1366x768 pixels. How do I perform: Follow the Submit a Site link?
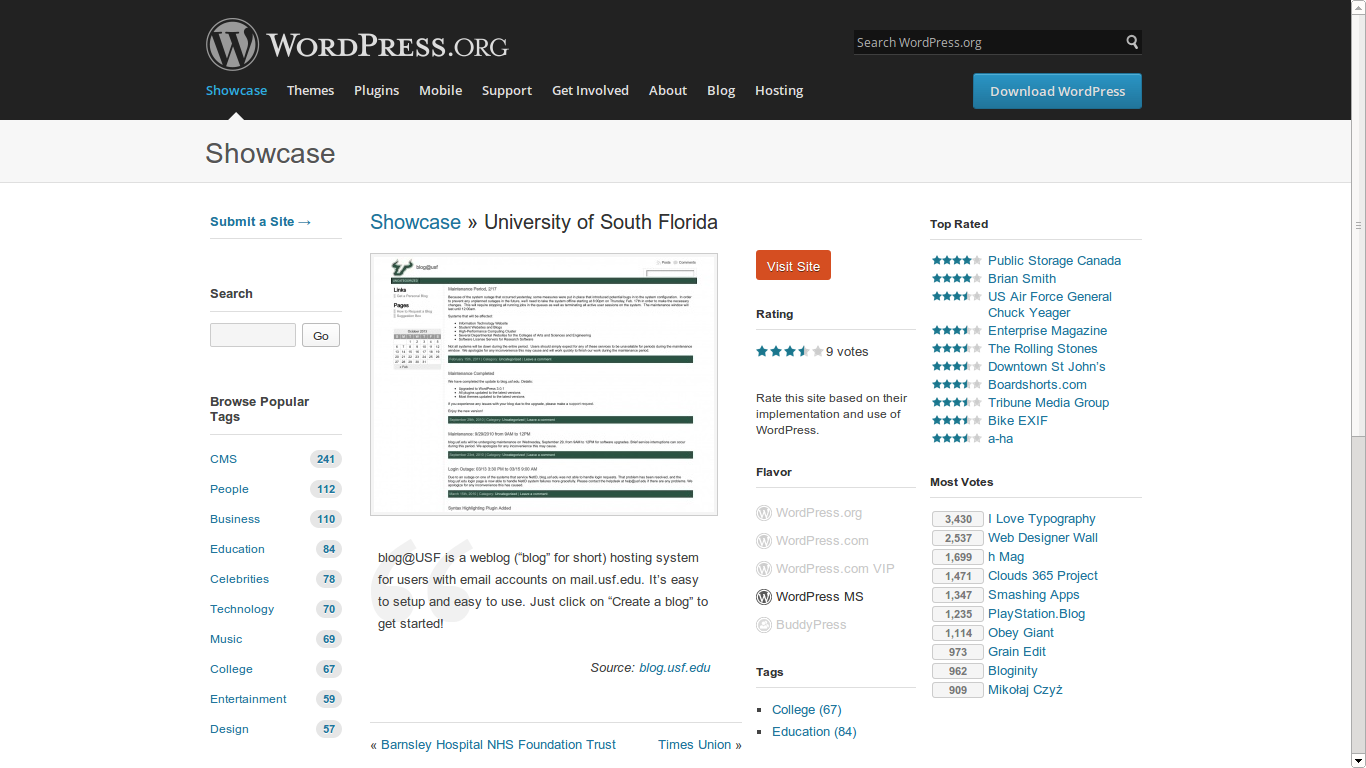[261, 222]
